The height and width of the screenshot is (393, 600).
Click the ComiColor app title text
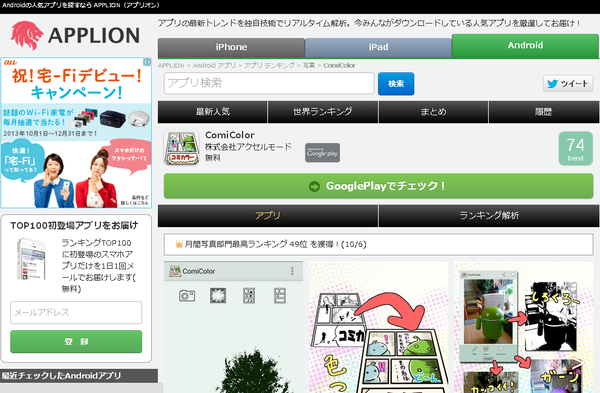pyautogui.click(x=230, y=135)
